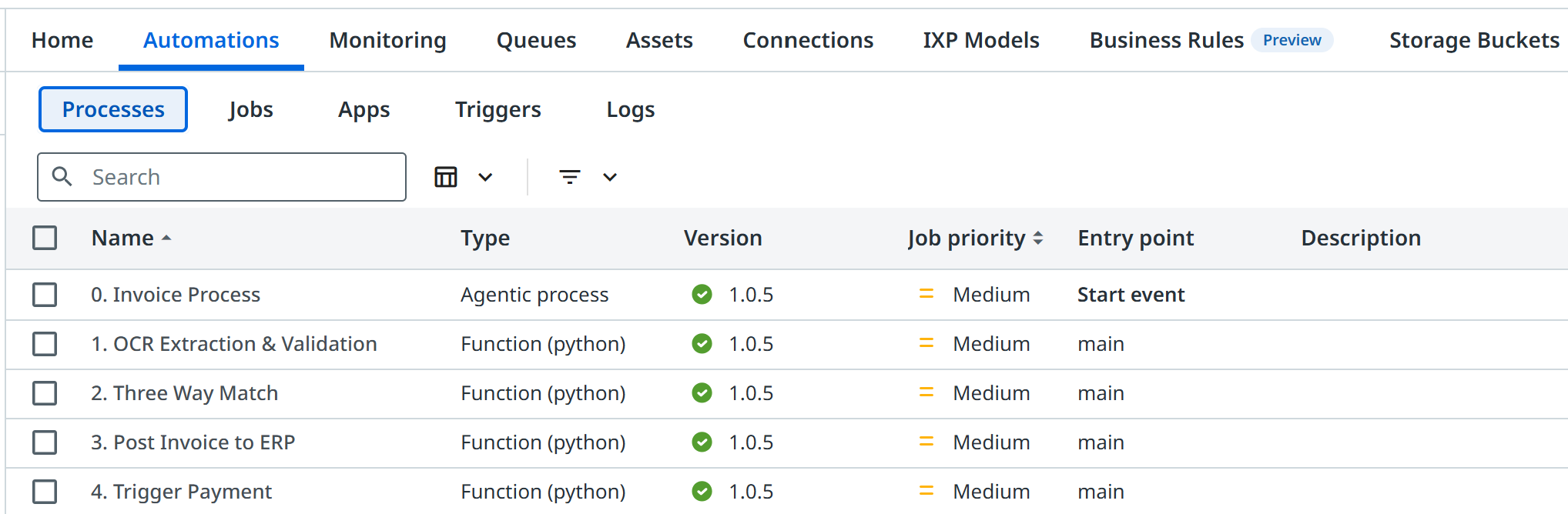Screen dimensions: 1568x514
Task: Open the filter lines icon
Action: pos(570,177)
